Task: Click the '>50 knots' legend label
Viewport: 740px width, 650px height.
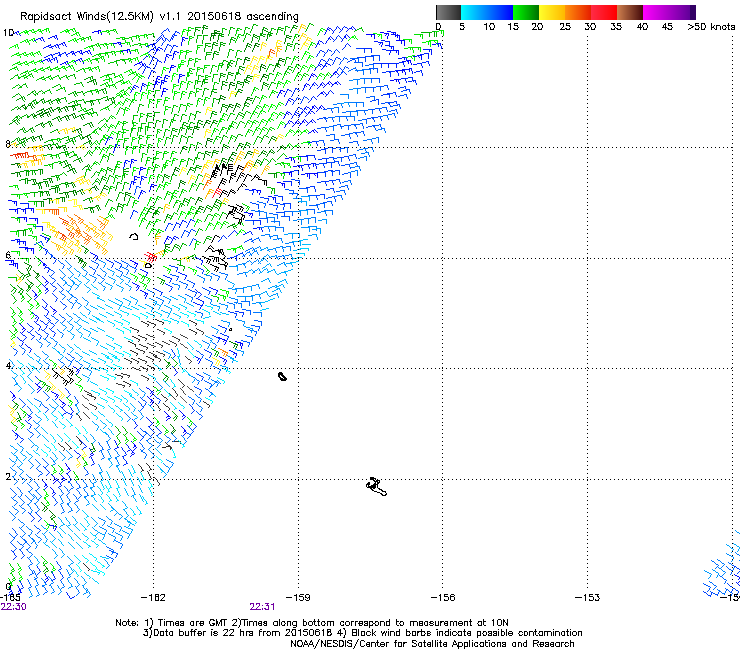Action: [711, 27]
